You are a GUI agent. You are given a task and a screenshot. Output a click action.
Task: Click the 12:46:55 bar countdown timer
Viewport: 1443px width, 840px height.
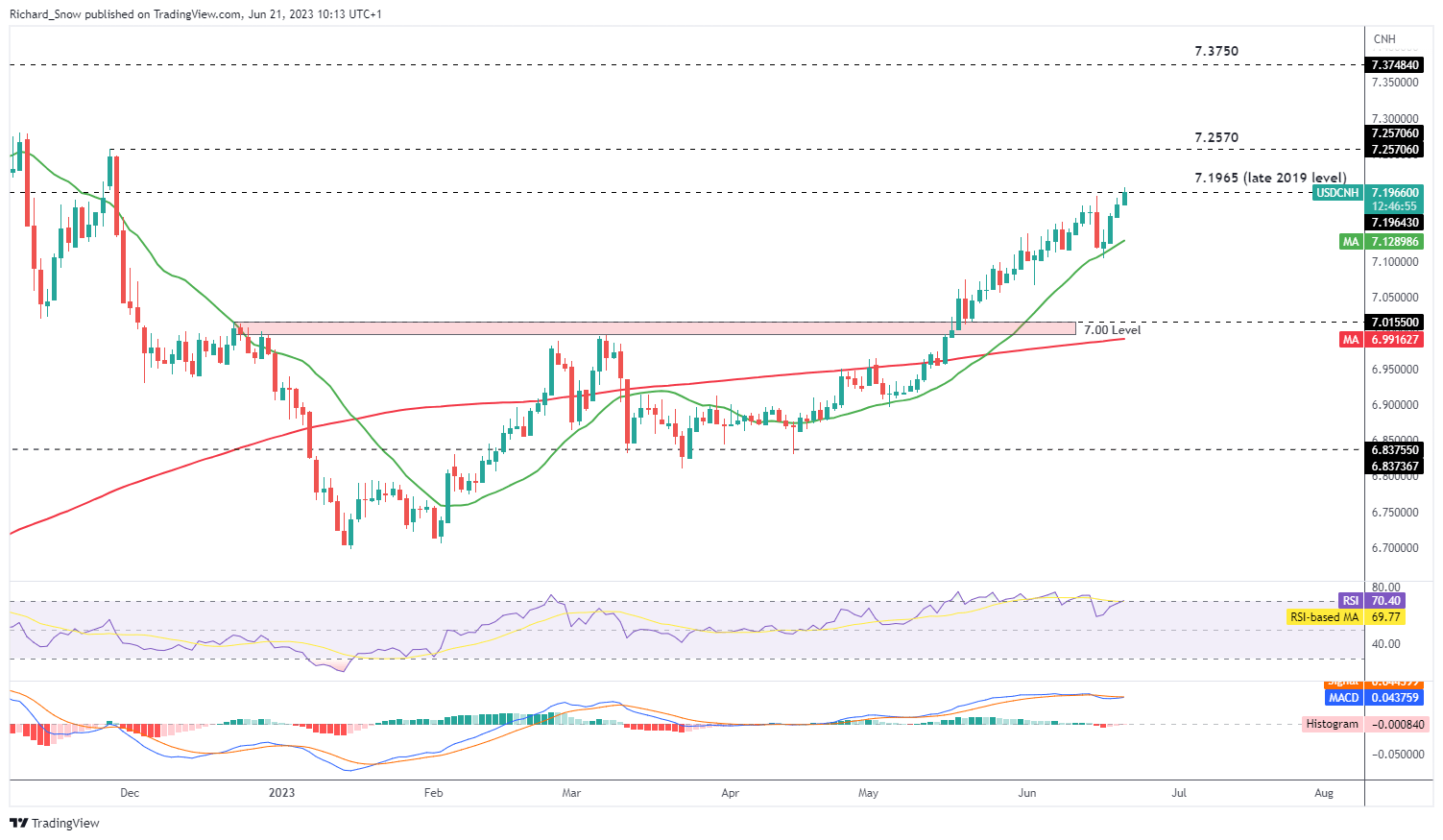tap(1395, 206)
